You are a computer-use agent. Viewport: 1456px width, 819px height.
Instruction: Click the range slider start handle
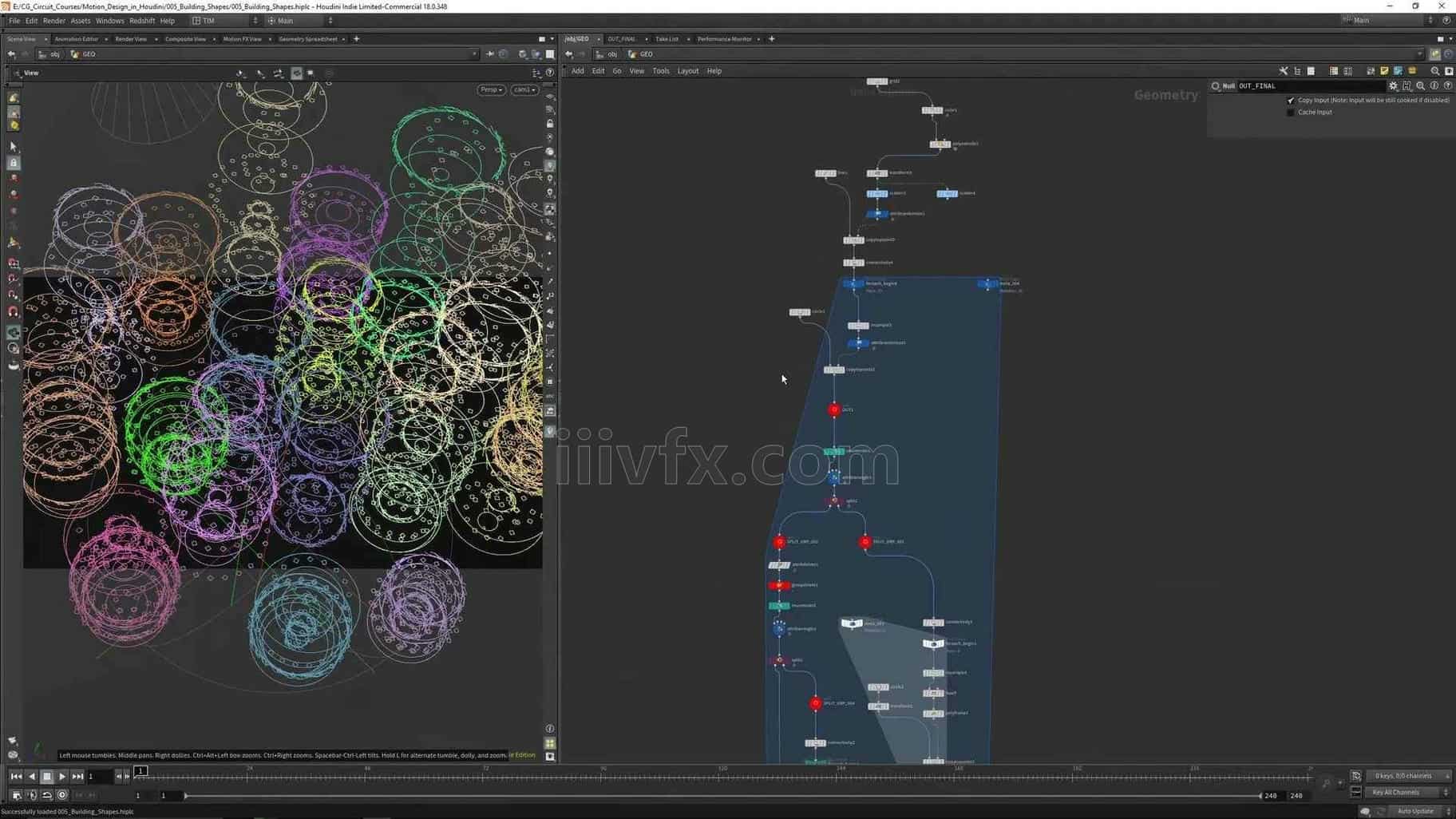[x=186, y=796]
